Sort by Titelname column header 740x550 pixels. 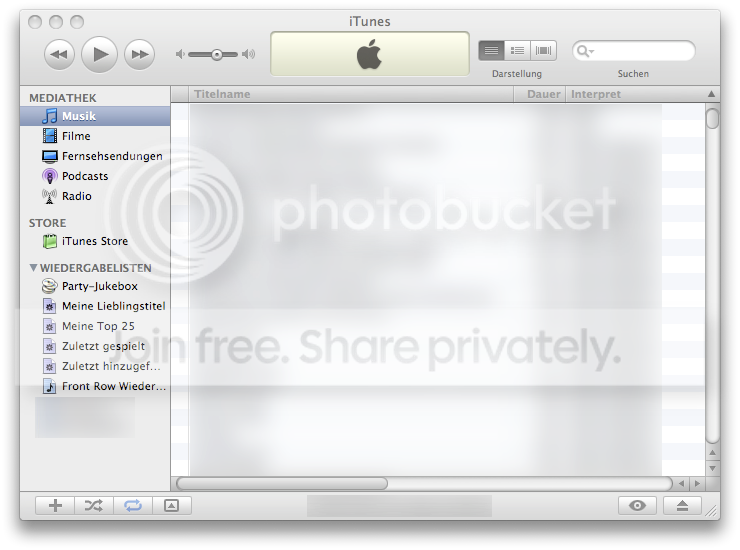(351, 94)
